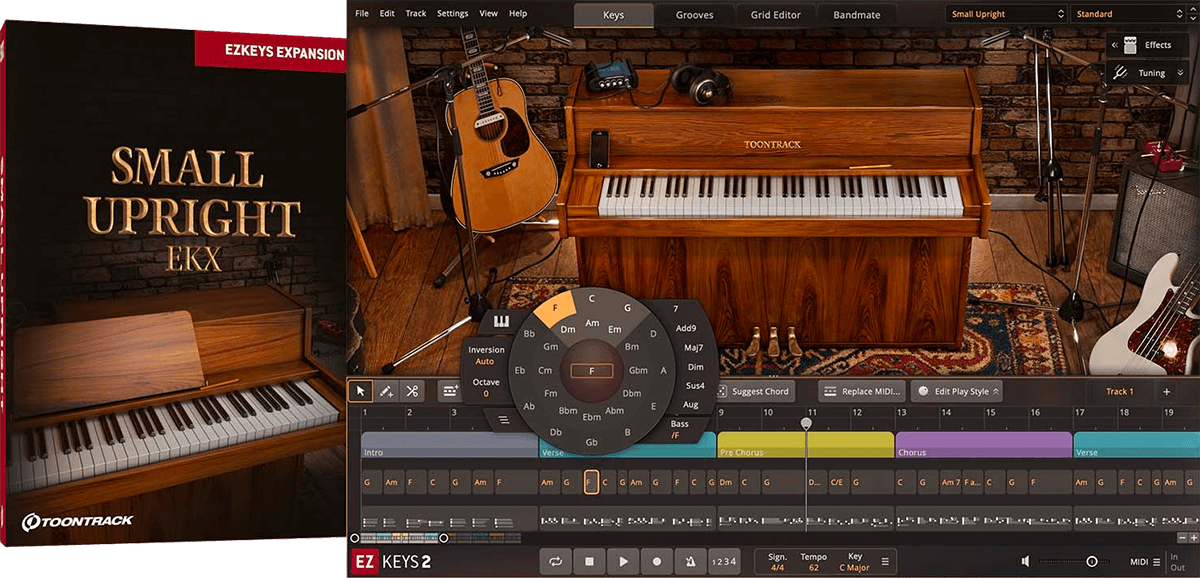Viewport: 1200px width, 578px height.
Task: Select Dm on the chord wheel
Action: pyautogui.click(x=567, y=329)
